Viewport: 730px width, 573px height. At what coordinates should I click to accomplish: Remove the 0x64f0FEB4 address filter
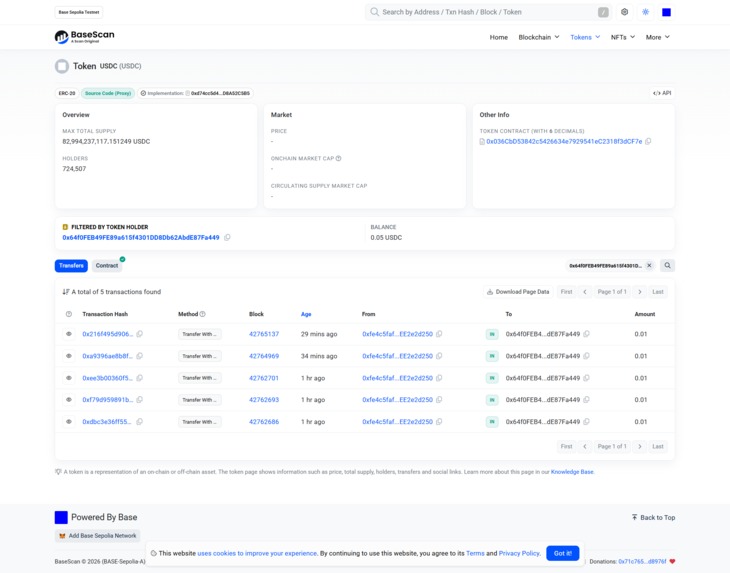point(649,265)
